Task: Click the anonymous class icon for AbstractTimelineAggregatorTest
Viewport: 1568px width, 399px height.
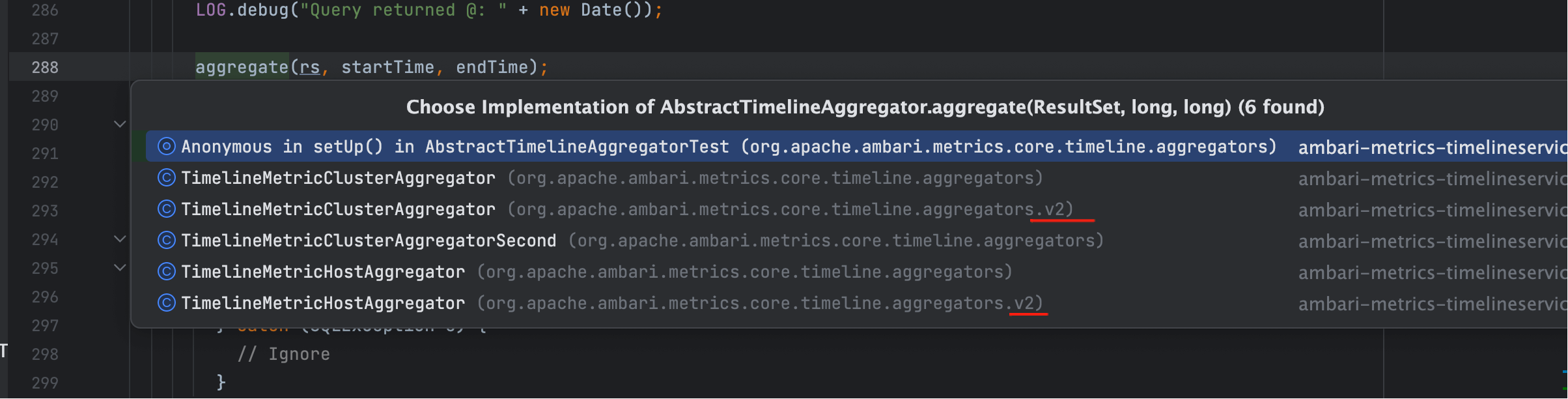Action: pyautogui.click(x=167, y=147)
